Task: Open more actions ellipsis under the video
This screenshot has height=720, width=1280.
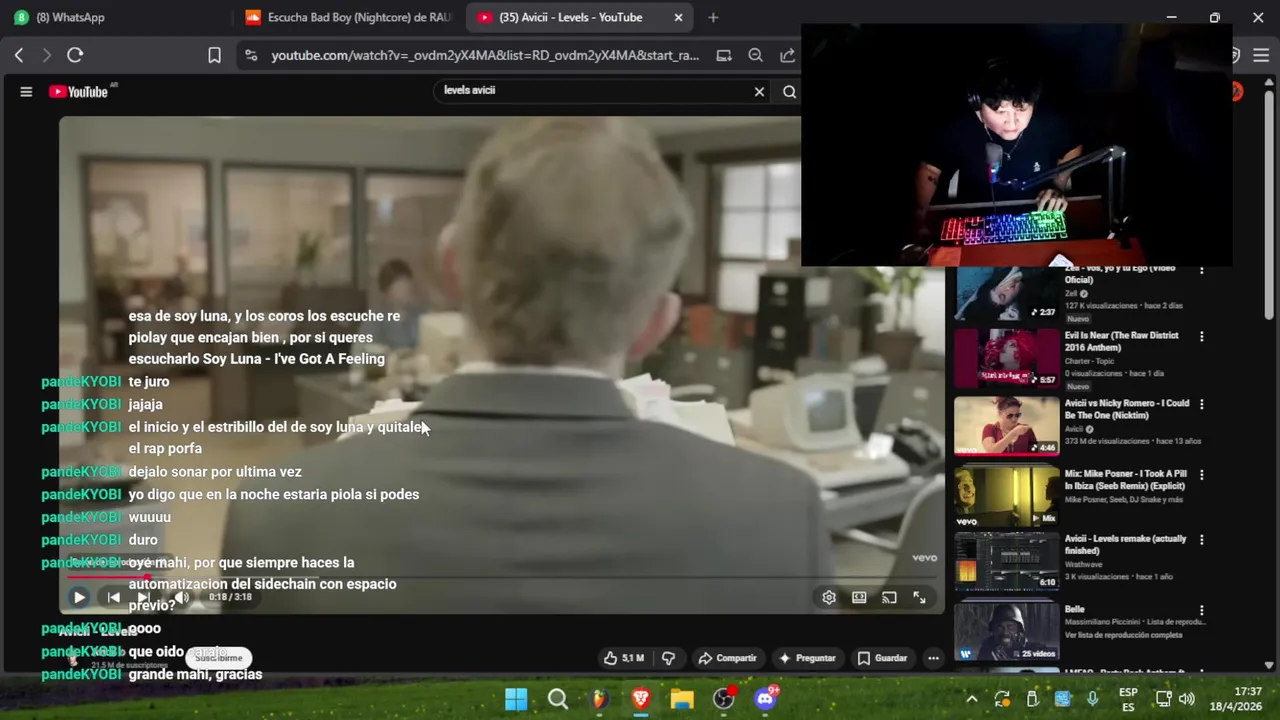Action: (933, 658)
